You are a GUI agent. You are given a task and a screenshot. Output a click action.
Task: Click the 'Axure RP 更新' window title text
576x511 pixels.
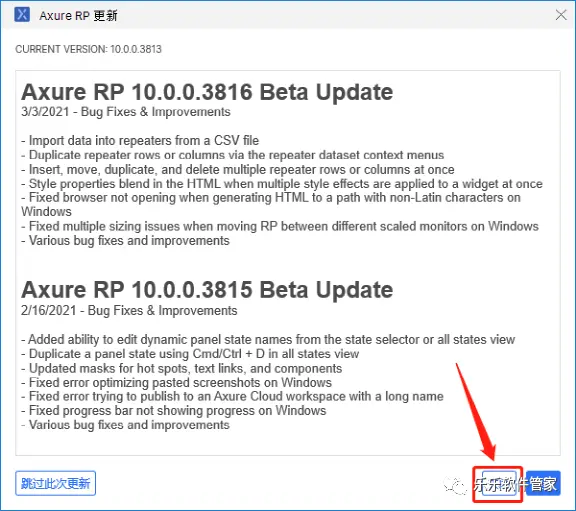pos(78,16)
